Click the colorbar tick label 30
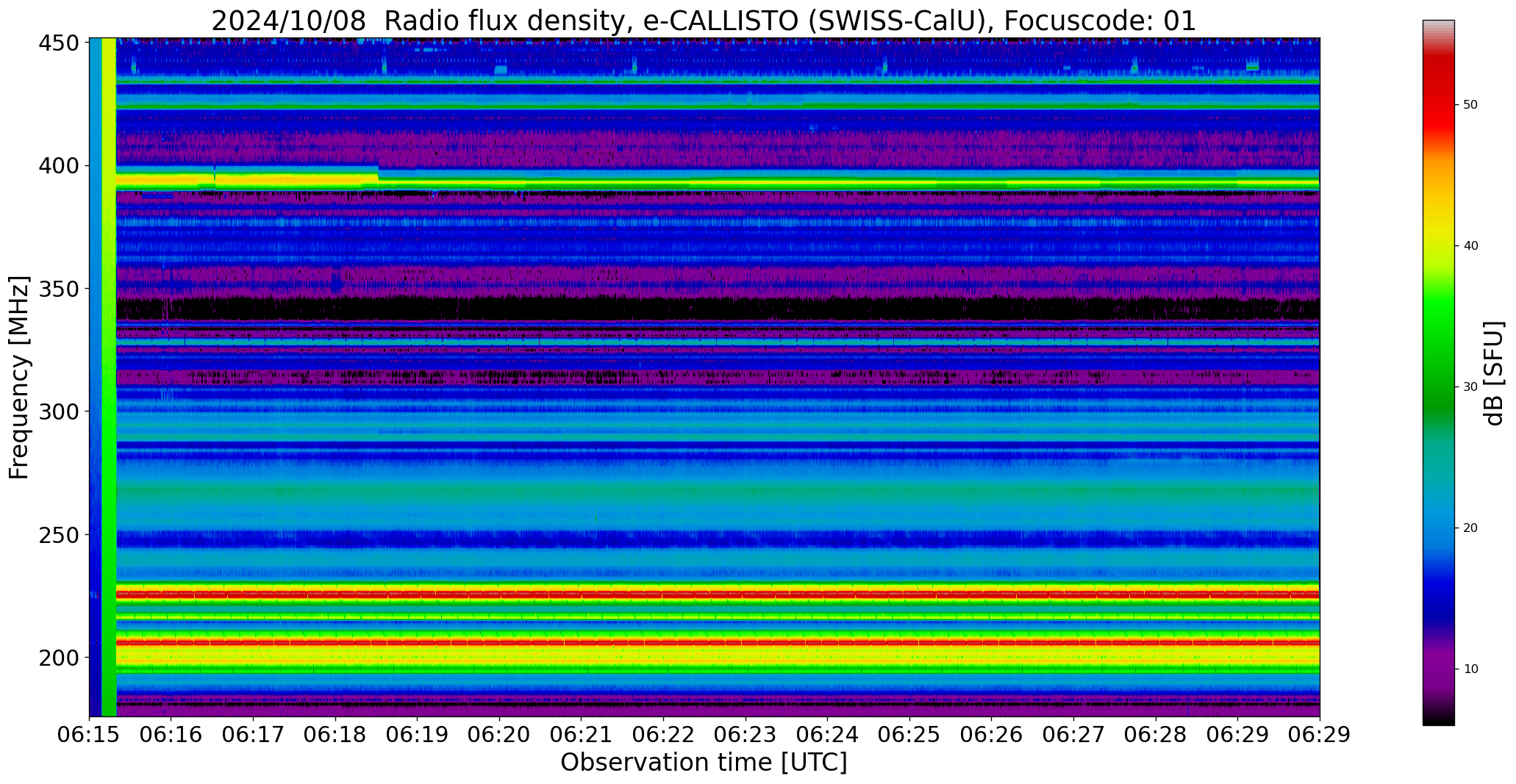Viewport: 1516px width, 784px height. 1470,387
